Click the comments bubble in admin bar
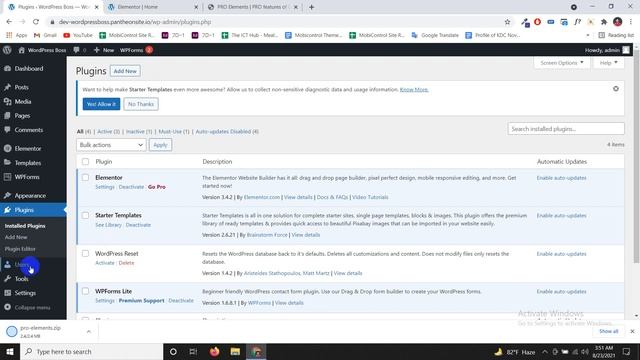The width and height of the screenshot is (640, 360). (79, 50)
